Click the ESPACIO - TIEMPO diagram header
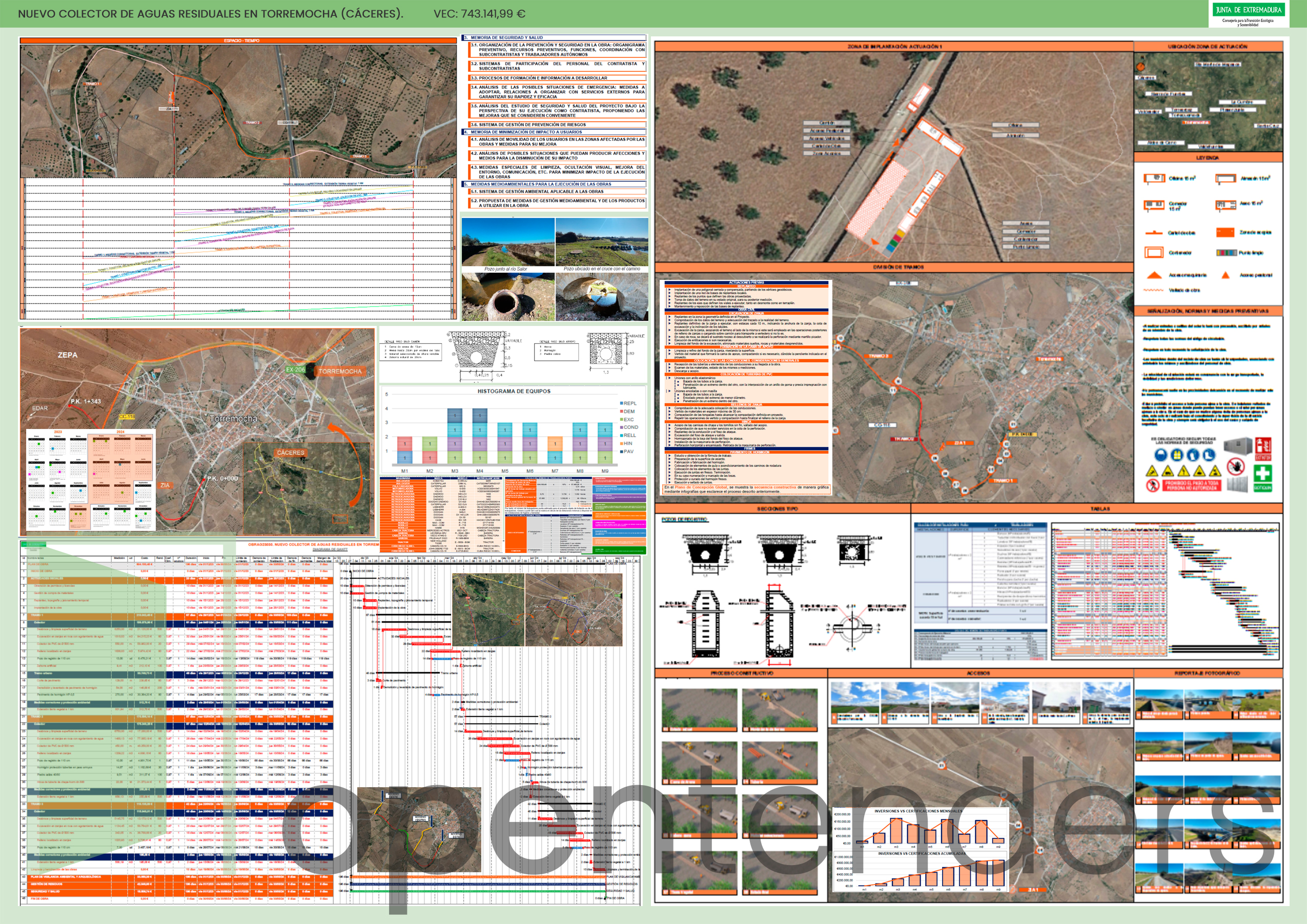1307x924 pixels. pos(238,40)
